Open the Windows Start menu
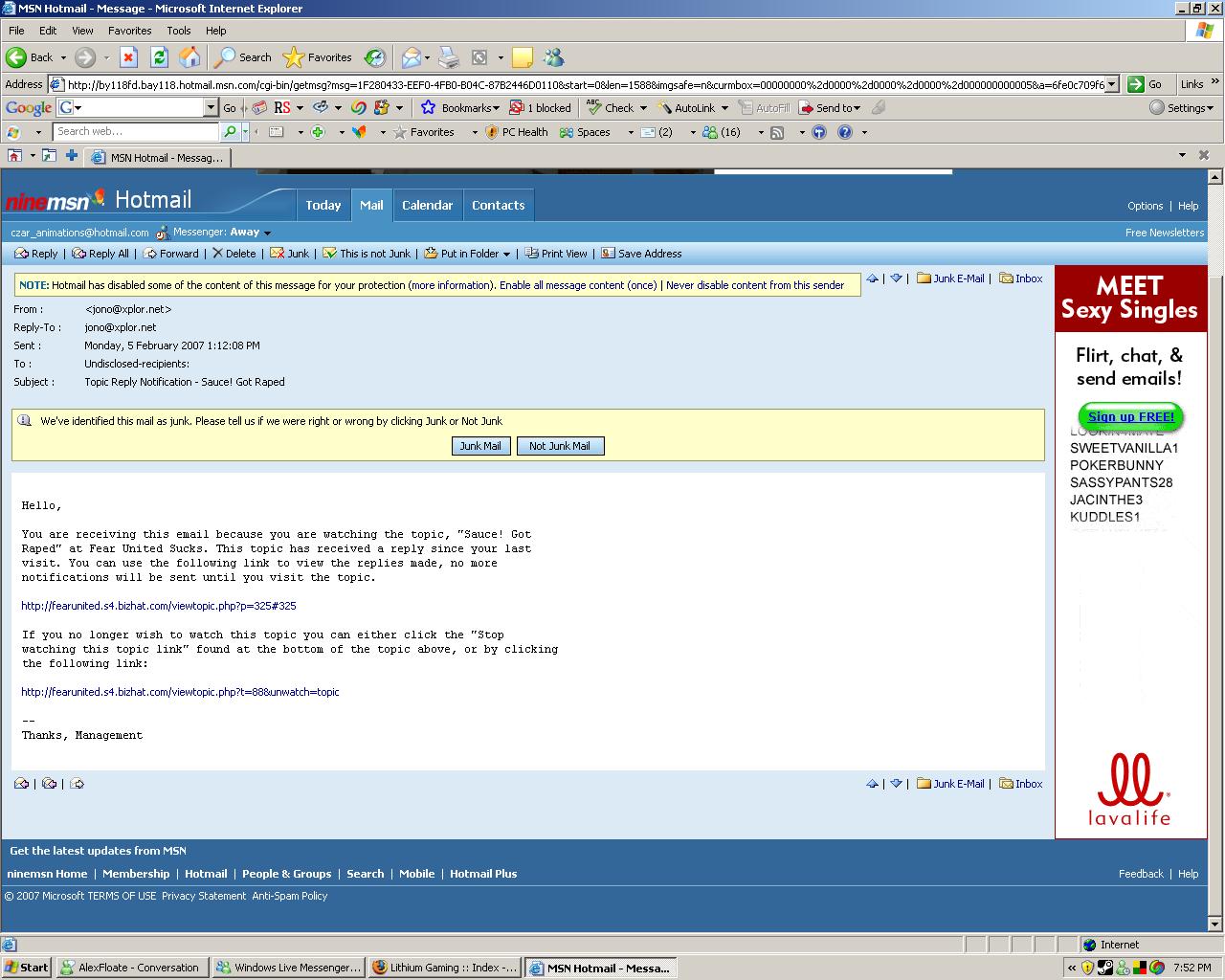Screen dimensions: 1225x980 27,968
